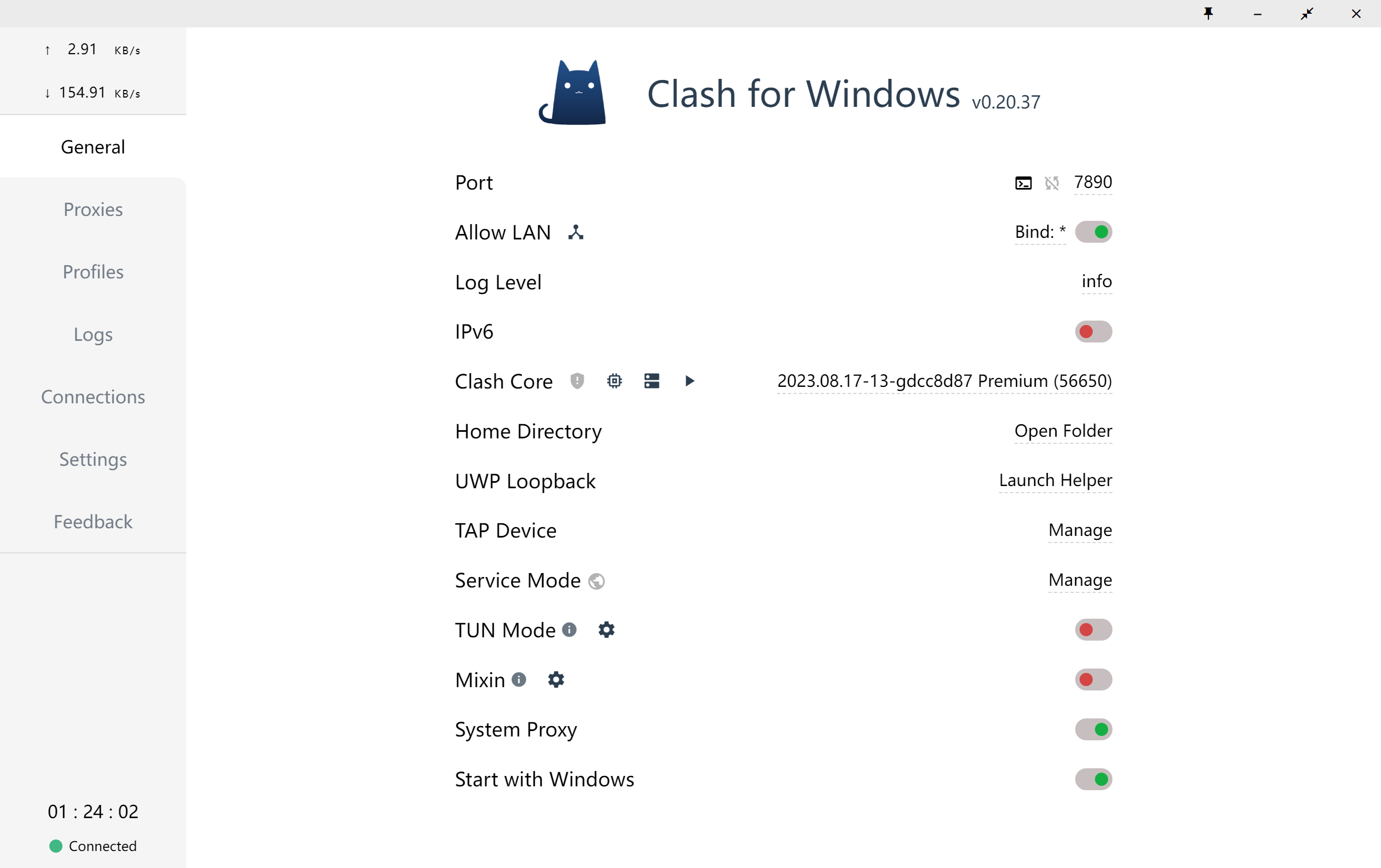Viewport: 1381px width, 868px height.
Task: Open the terminal icon next to Port
Action: (1023, 183)
